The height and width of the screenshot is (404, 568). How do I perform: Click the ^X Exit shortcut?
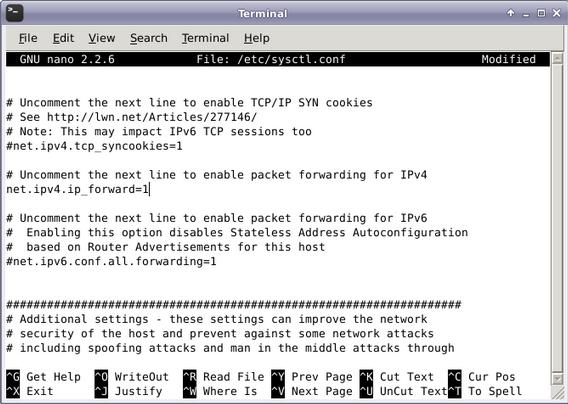(30, 391)
